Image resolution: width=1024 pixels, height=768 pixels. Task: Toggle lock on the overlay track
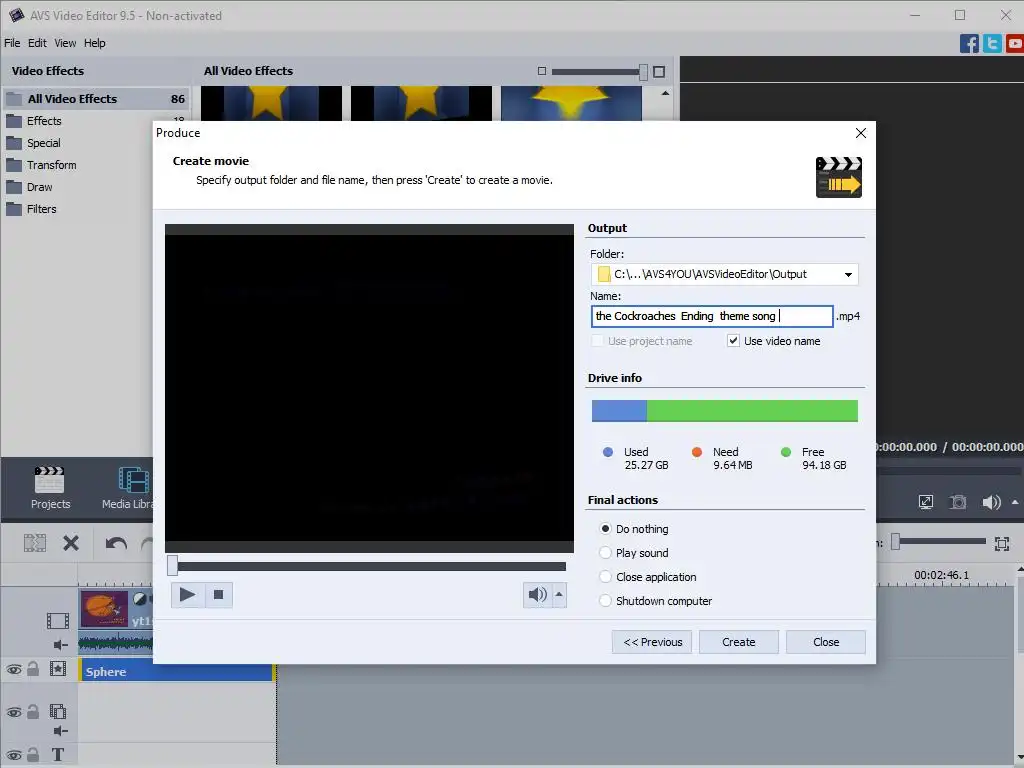(x=33, y=711)
